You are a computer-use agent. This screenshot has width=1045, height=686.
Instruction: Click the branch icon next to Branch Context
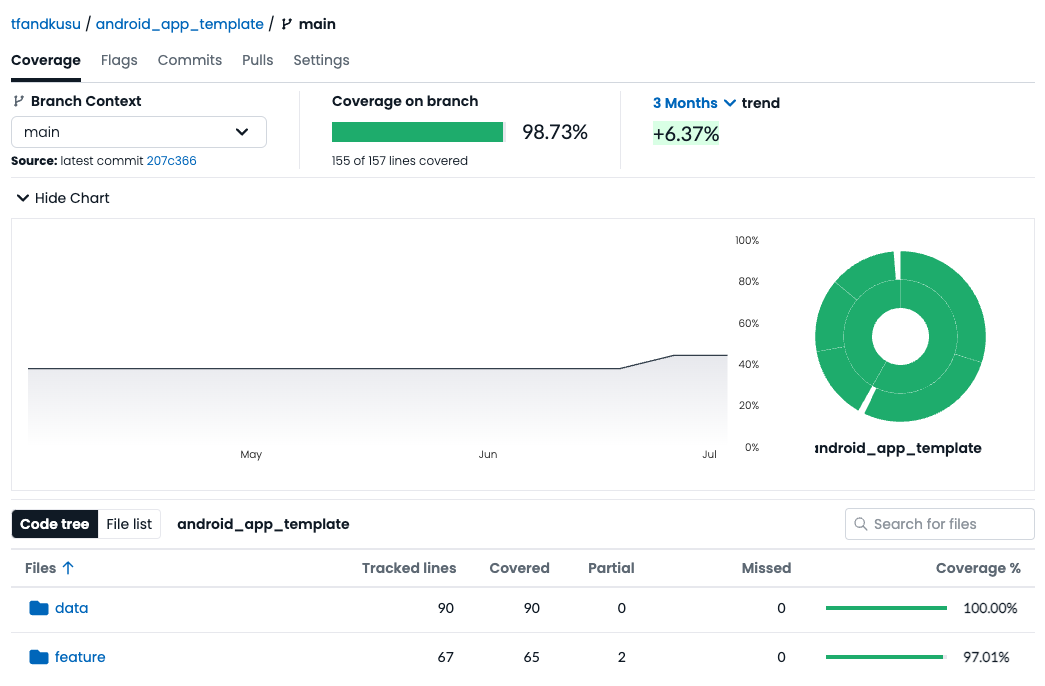click(19, 101)
